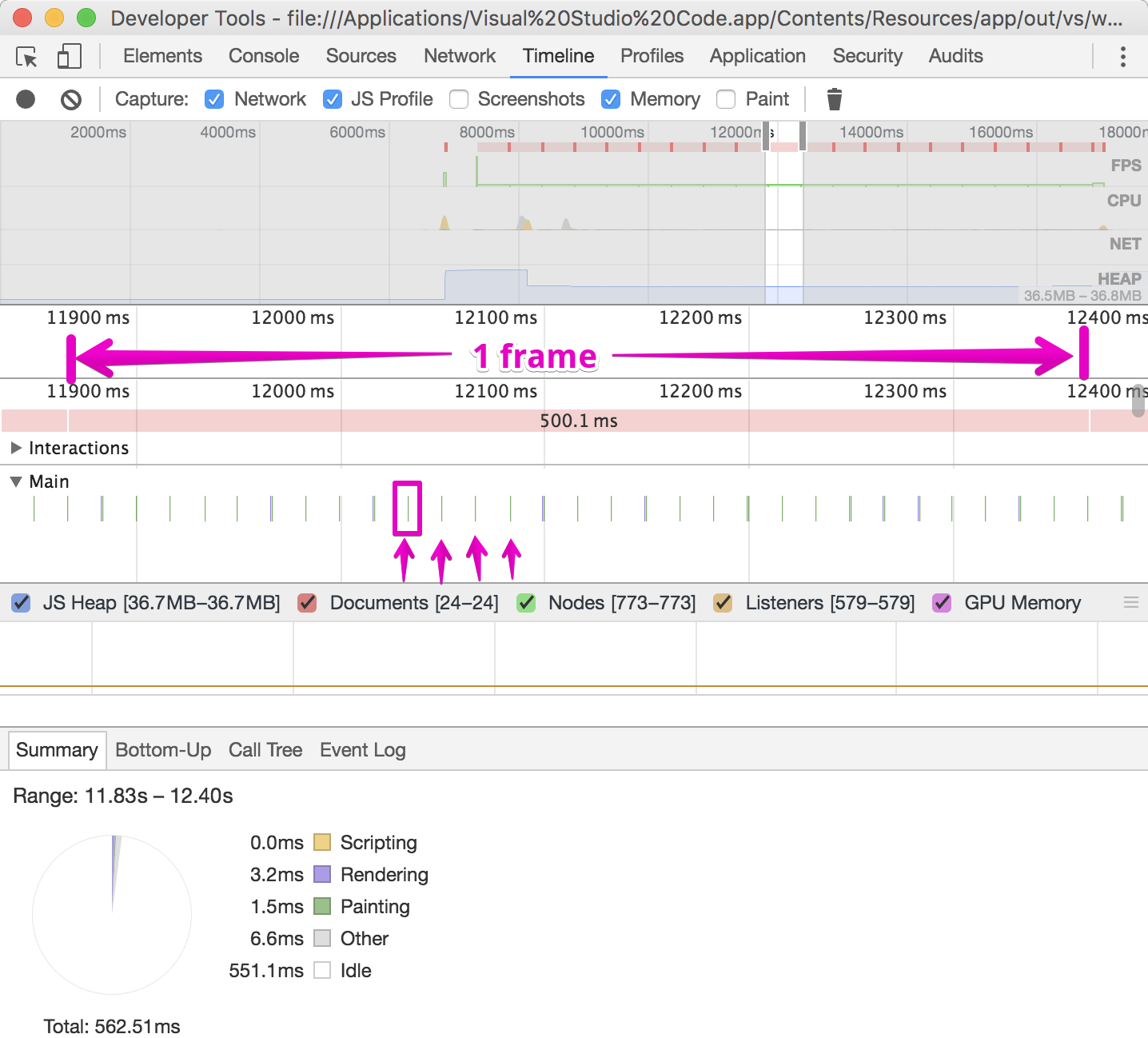
Task: Click the memory pane hamburger menu icon
Action: pyautogui.click(x=1131, y=602)
